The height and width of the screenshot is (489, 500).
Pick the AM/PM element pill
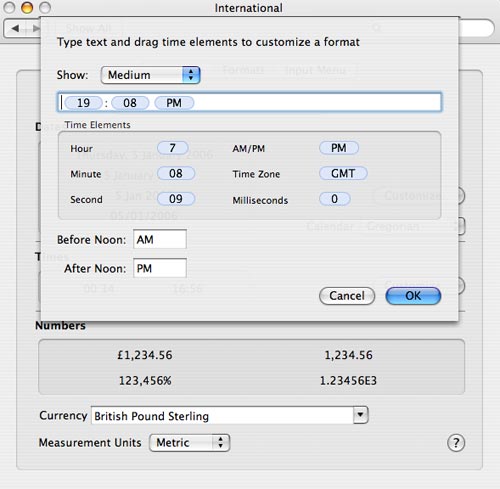coord(339,148)
